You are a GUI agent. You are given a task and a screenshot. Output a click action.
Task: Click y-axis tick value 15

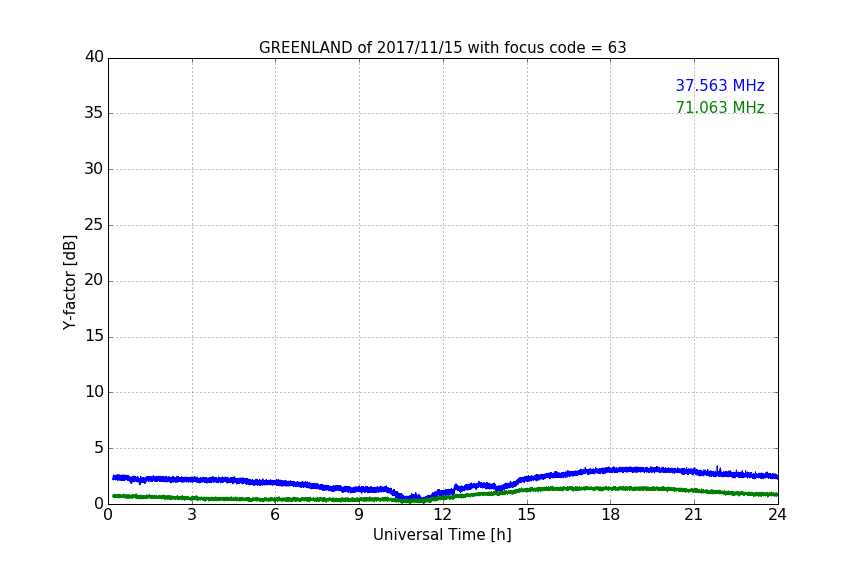[94, 336]
